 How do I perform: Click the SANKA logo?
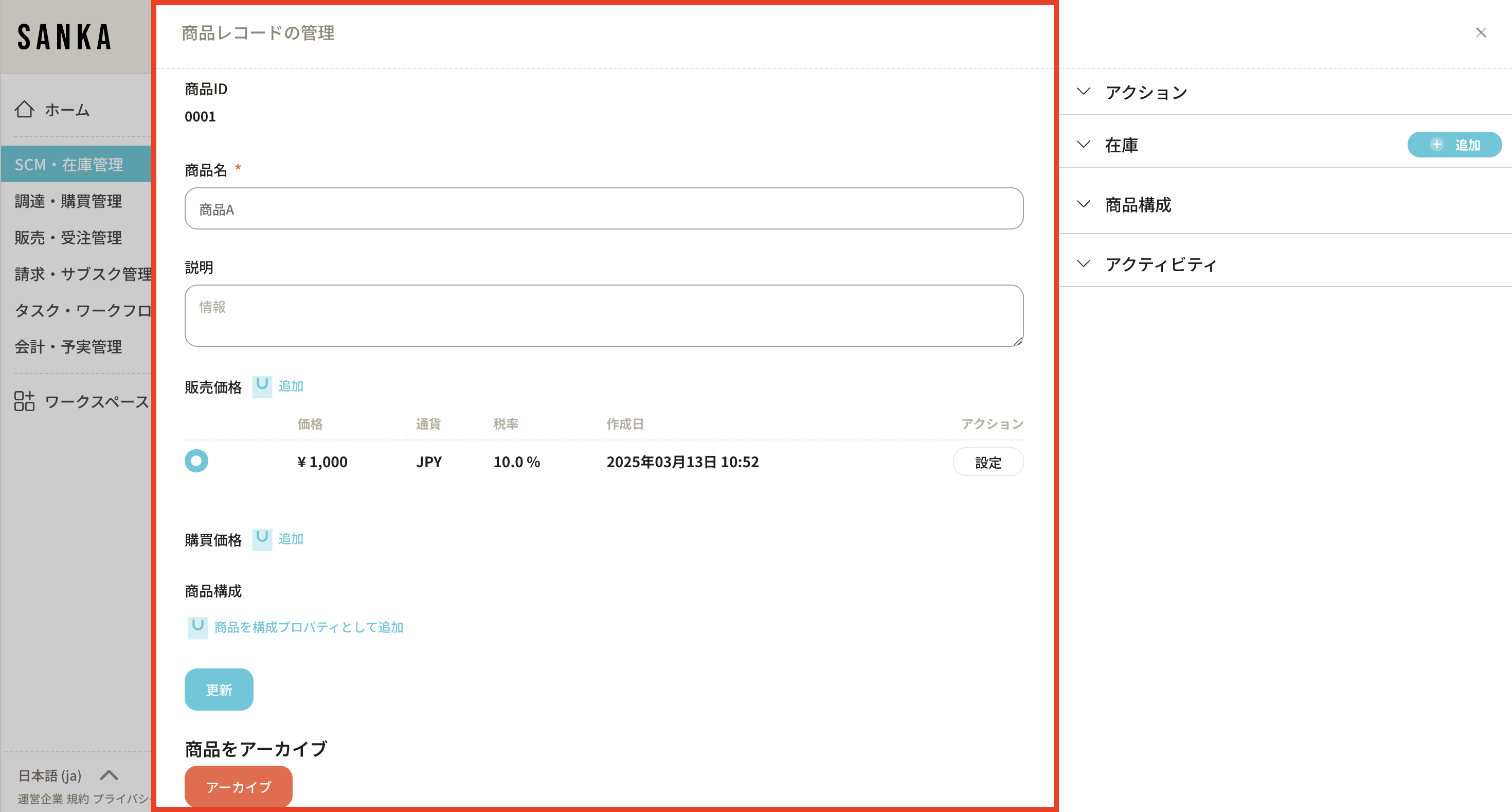tap(65, 37)
